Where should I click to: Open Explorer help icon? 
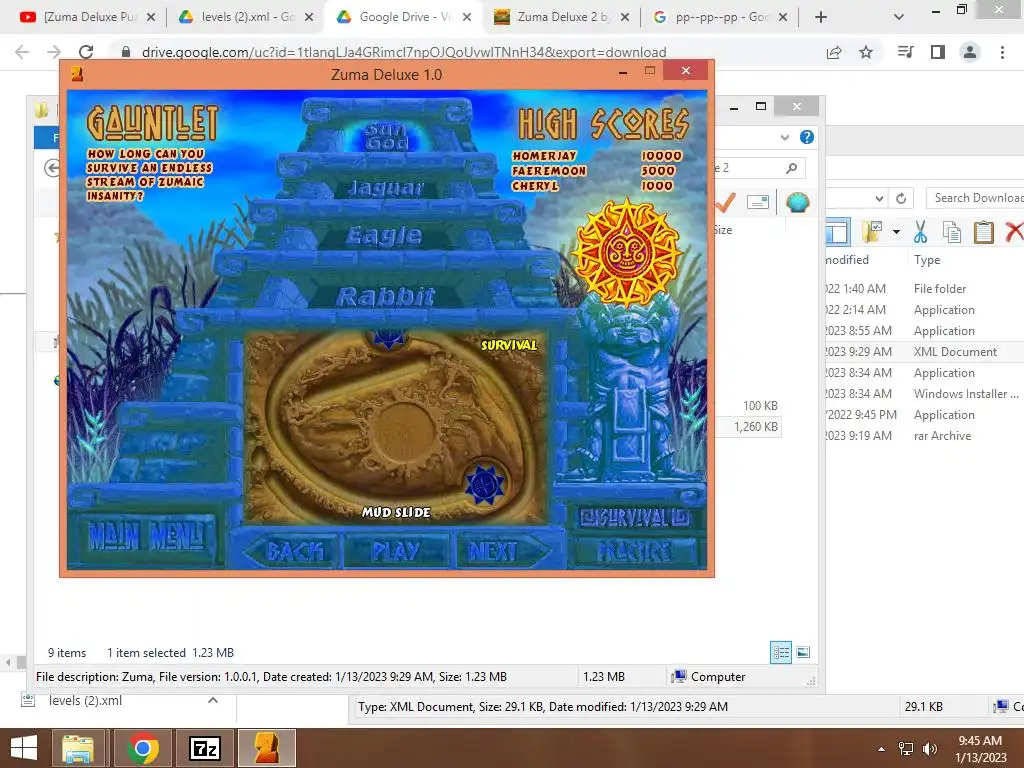pyautogui.click(x=807, y=137)
